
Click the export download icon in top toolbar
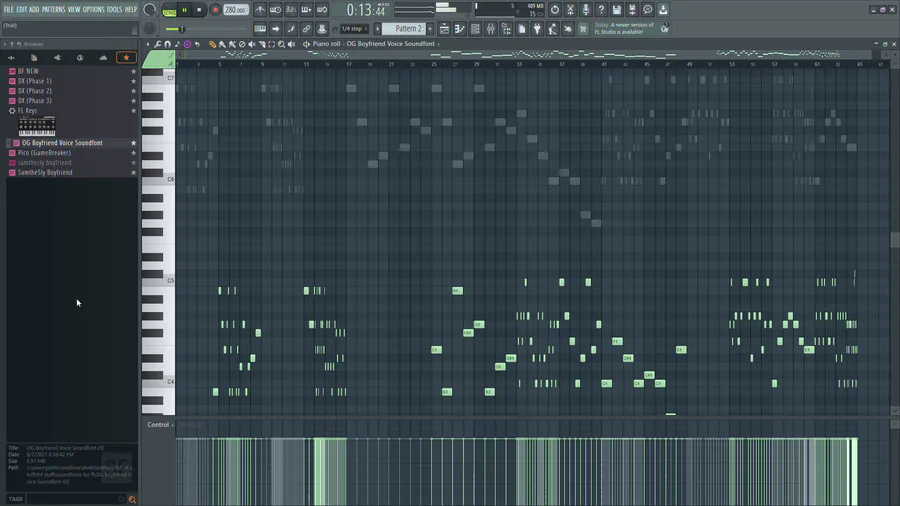click(x=663, y=10)
